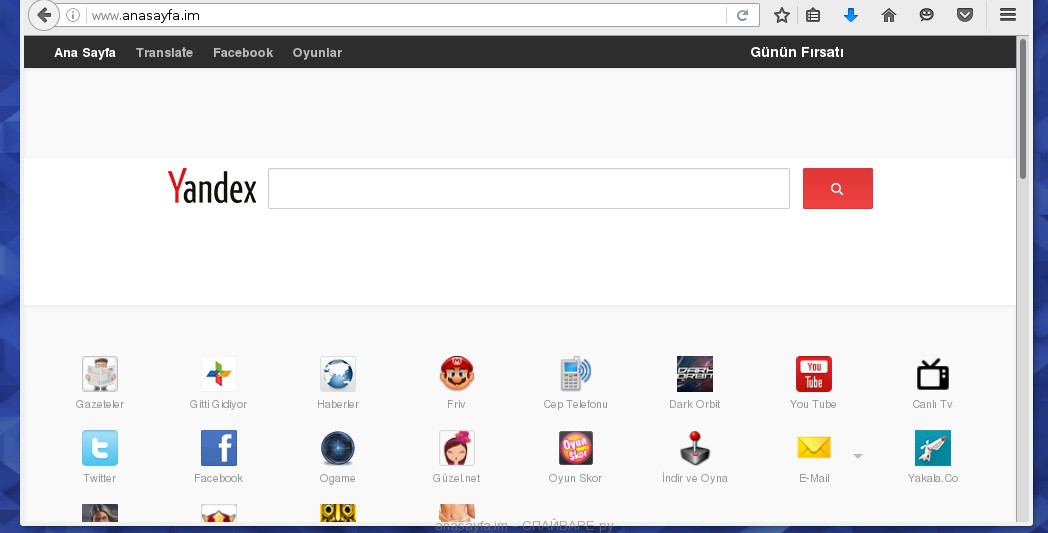This screenshot has height=533, width=1048.
Task: Reload the page with the refresh icon
Action: 742,15
